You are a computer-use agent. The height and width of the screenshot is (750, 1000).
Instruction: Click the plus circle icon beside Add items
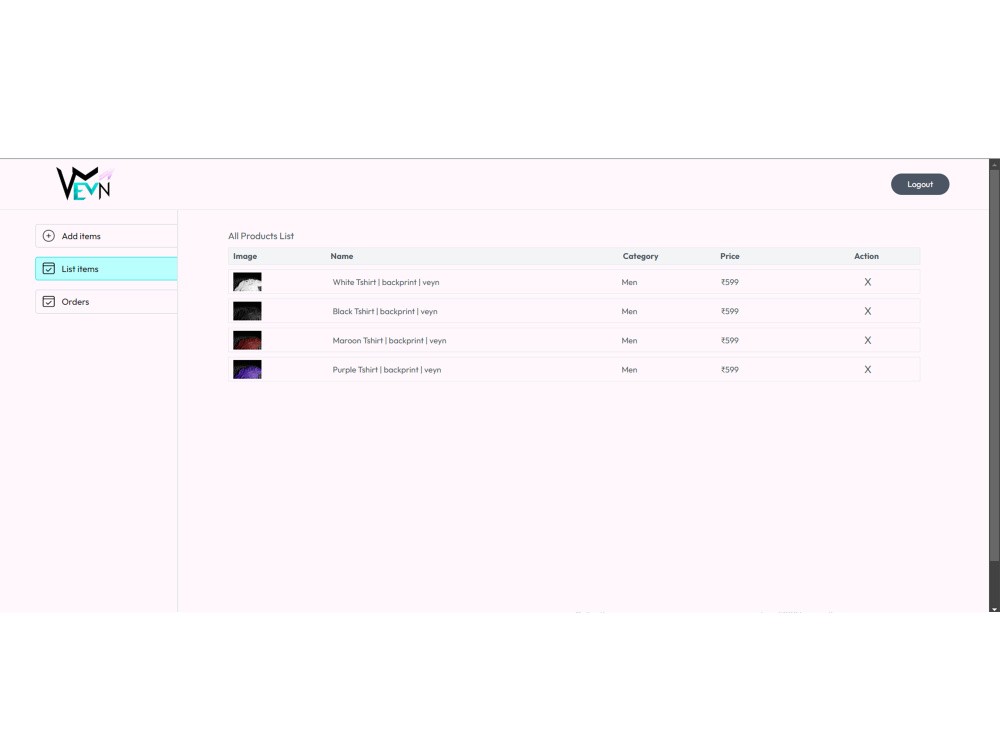(x=48, y=236)
